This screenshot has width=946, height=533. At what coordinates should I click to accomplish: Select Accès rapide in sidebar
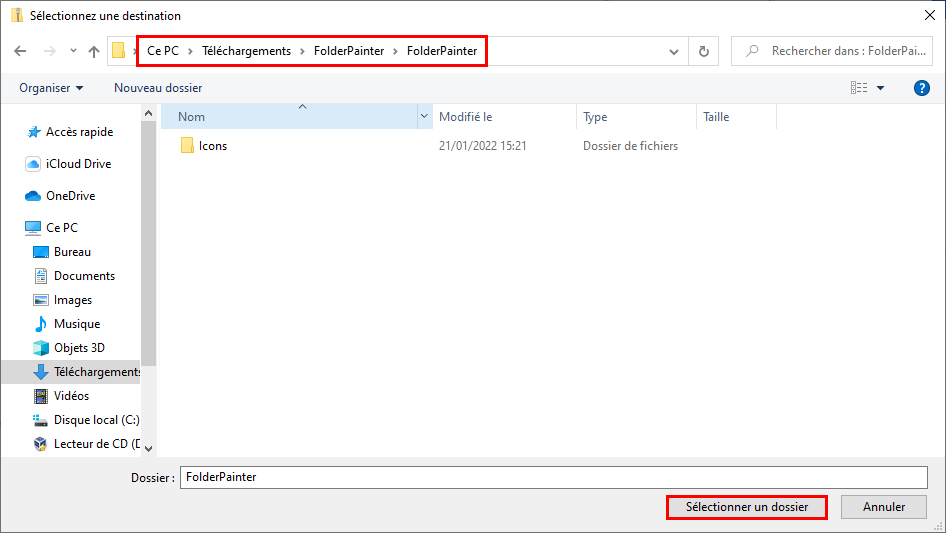(x=80, y=132)
